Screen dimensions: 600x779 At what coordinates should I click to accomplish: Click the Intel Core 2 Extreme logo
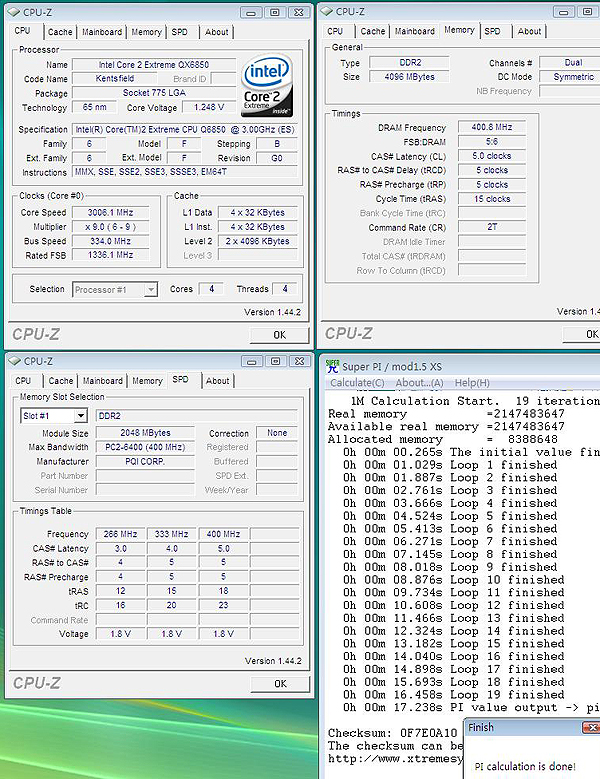coord(267,85)
